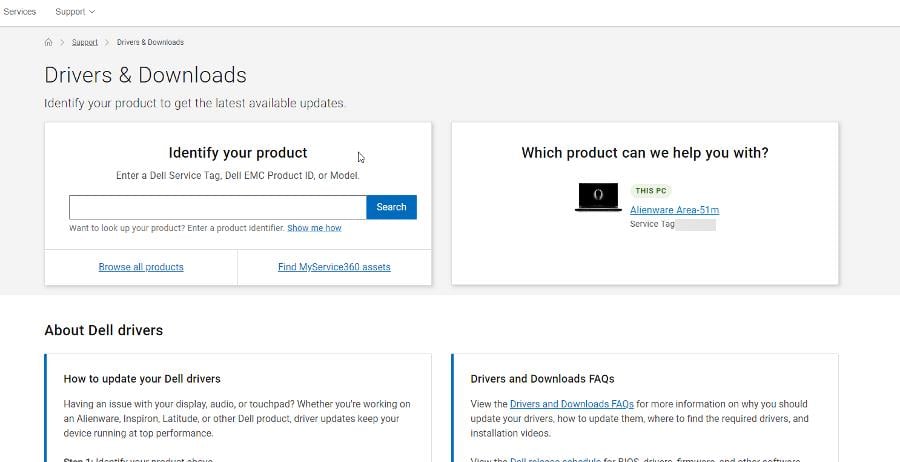The height and width of the screenshot is (462, 900).
Task: Click the Support breadcrumb link
Action: pyautogui.click(x=84, y=42)
